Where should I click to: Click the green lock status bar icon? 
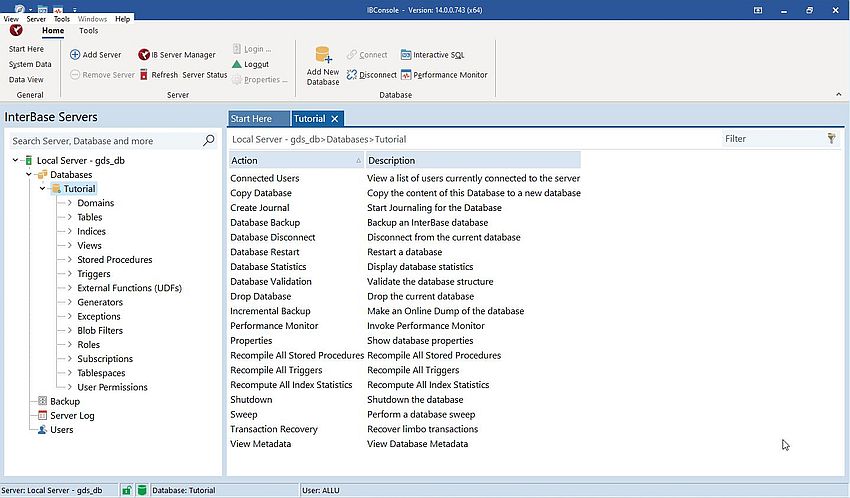126,490
